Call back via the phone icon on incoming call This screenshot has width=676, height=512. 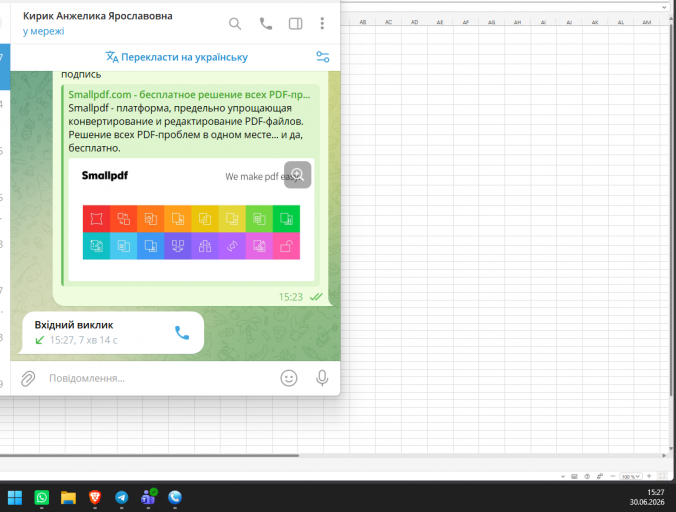coord(182,333)
